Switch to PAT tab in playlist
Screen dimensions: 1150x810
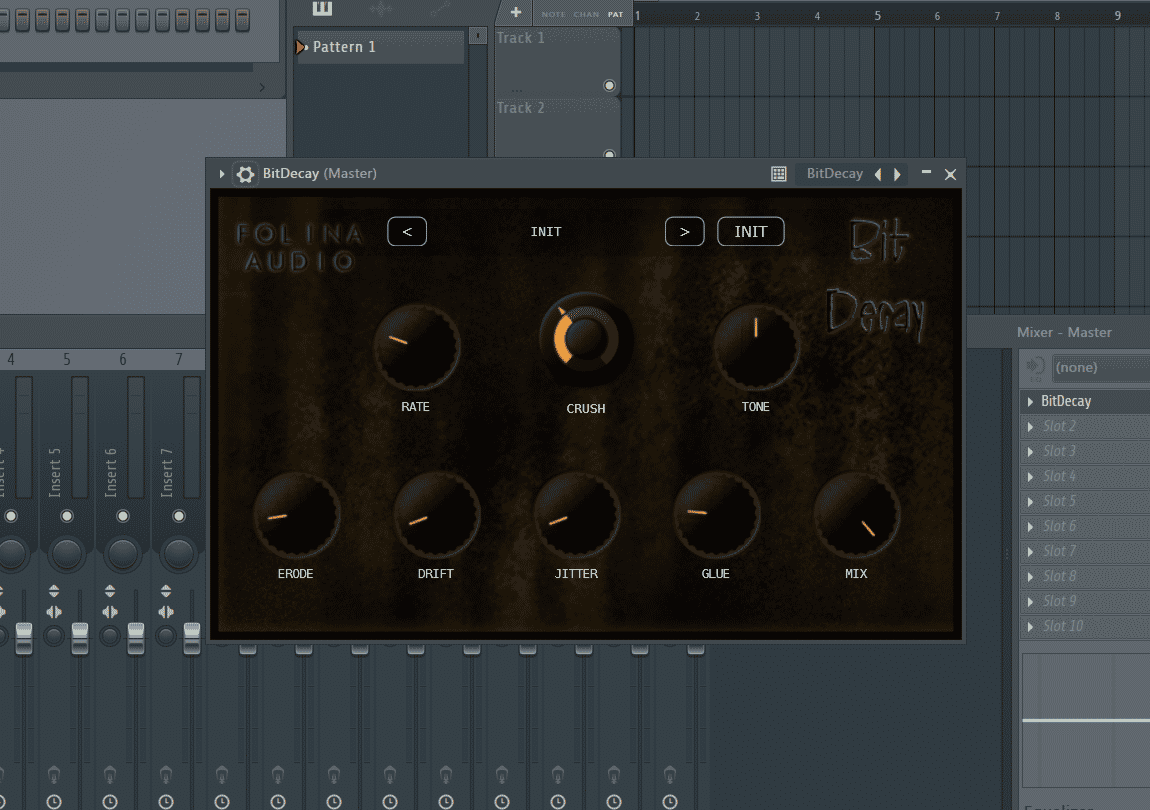click(615, 14)
